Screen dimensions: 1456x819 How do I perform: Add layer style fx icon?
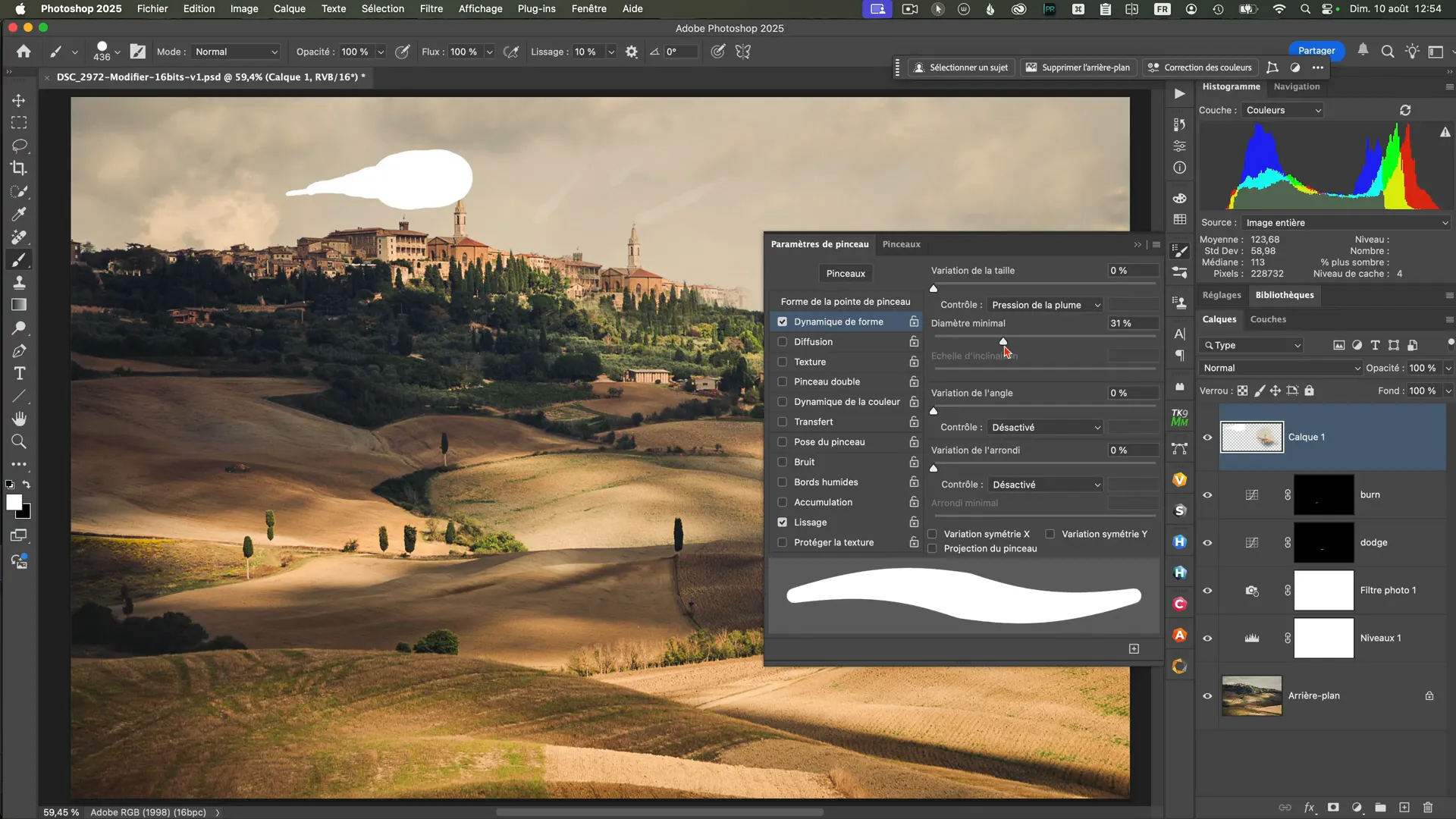pos(1309,808)
